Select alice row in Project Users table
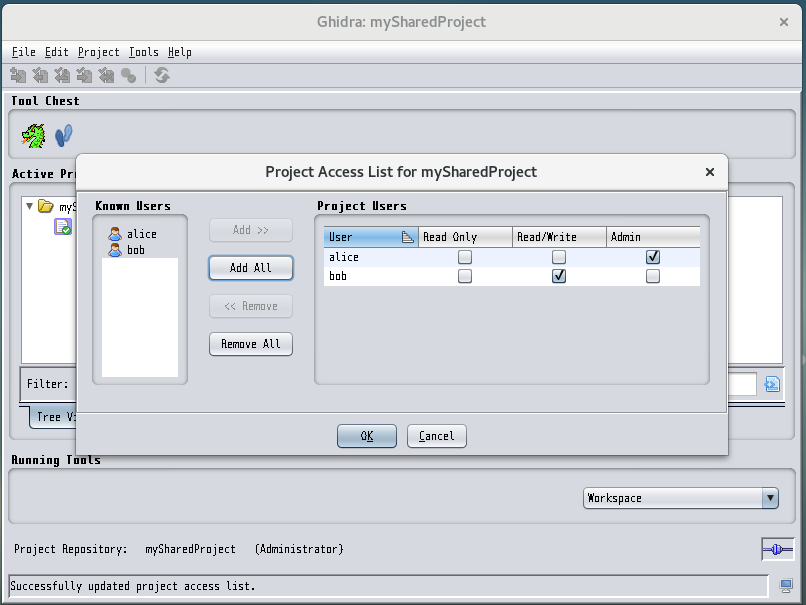This screenshot has height=605, width=806. (x=511, y=257)
